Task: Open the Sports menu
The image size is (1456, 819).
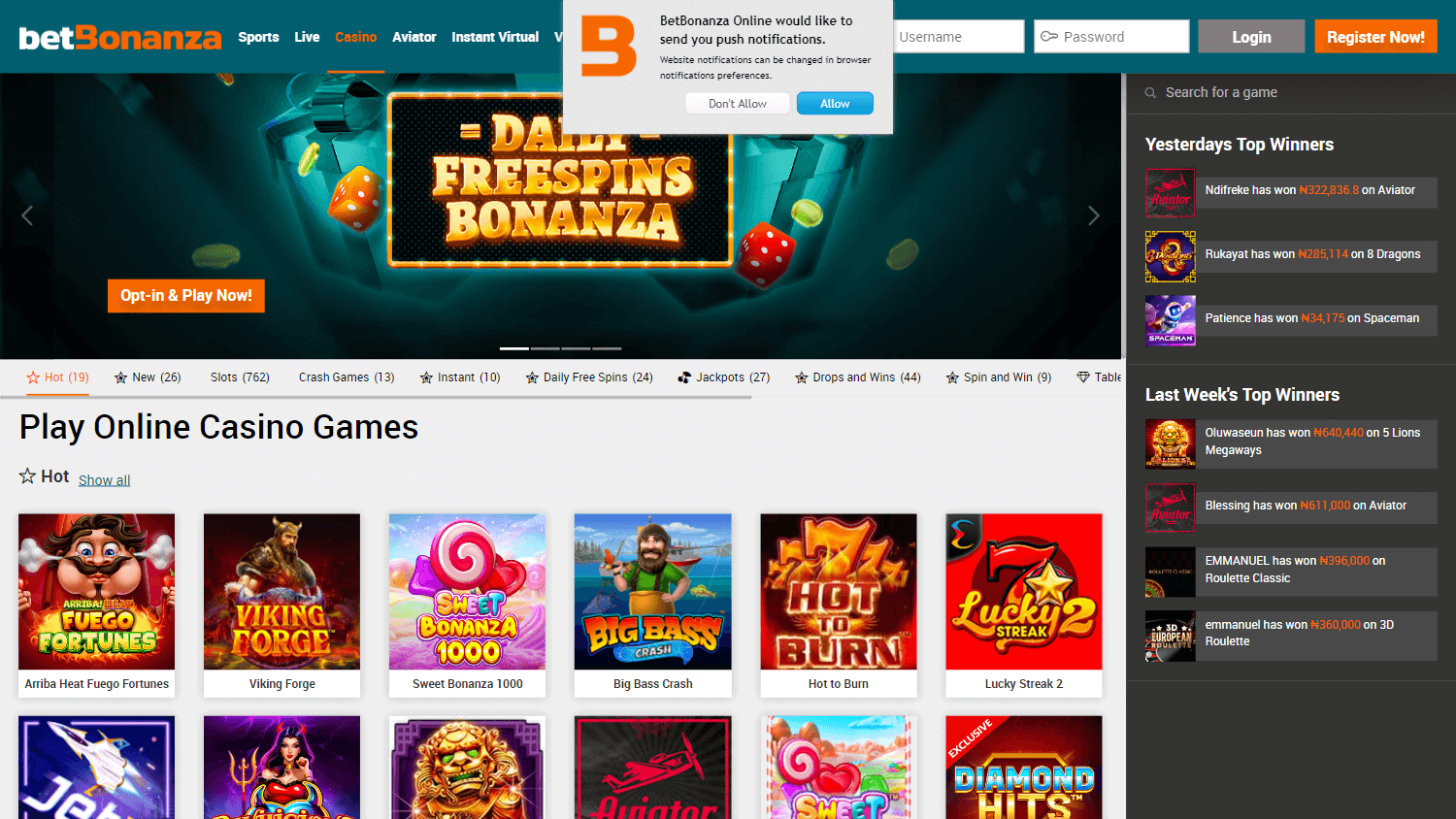Action: click(258, 37)
